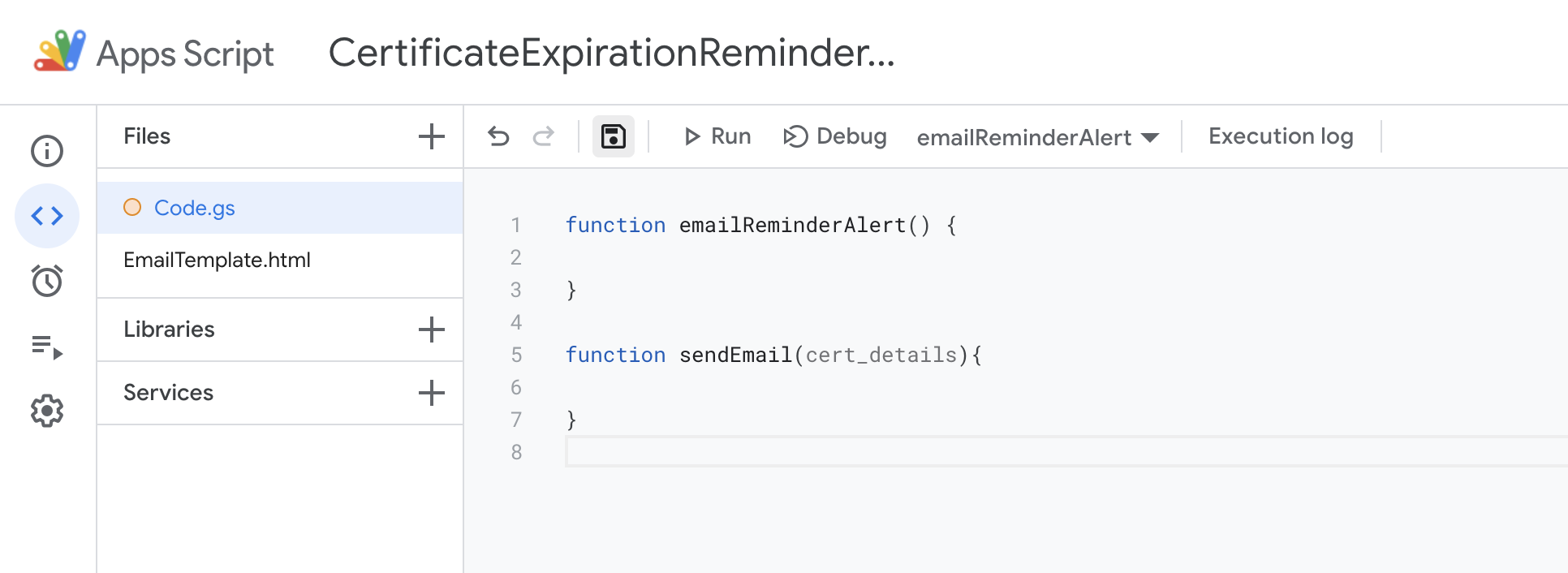Open the Execution log

[1281, 136]
